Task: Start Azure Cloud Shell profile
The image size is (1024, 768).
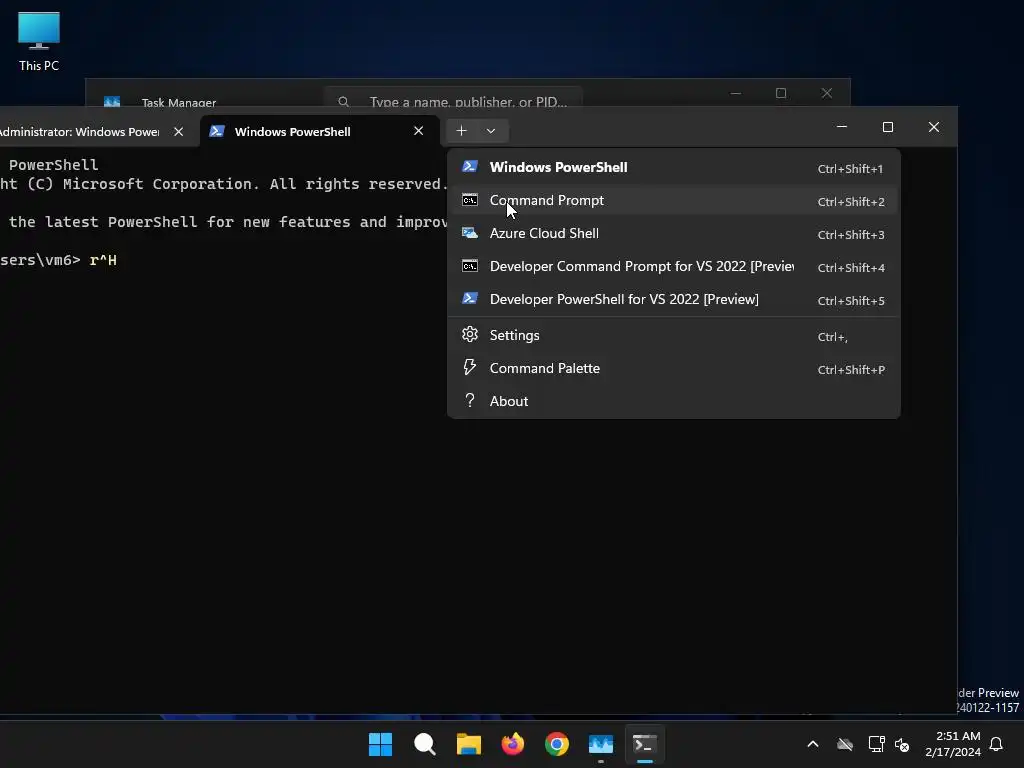Action: point(673,233)
